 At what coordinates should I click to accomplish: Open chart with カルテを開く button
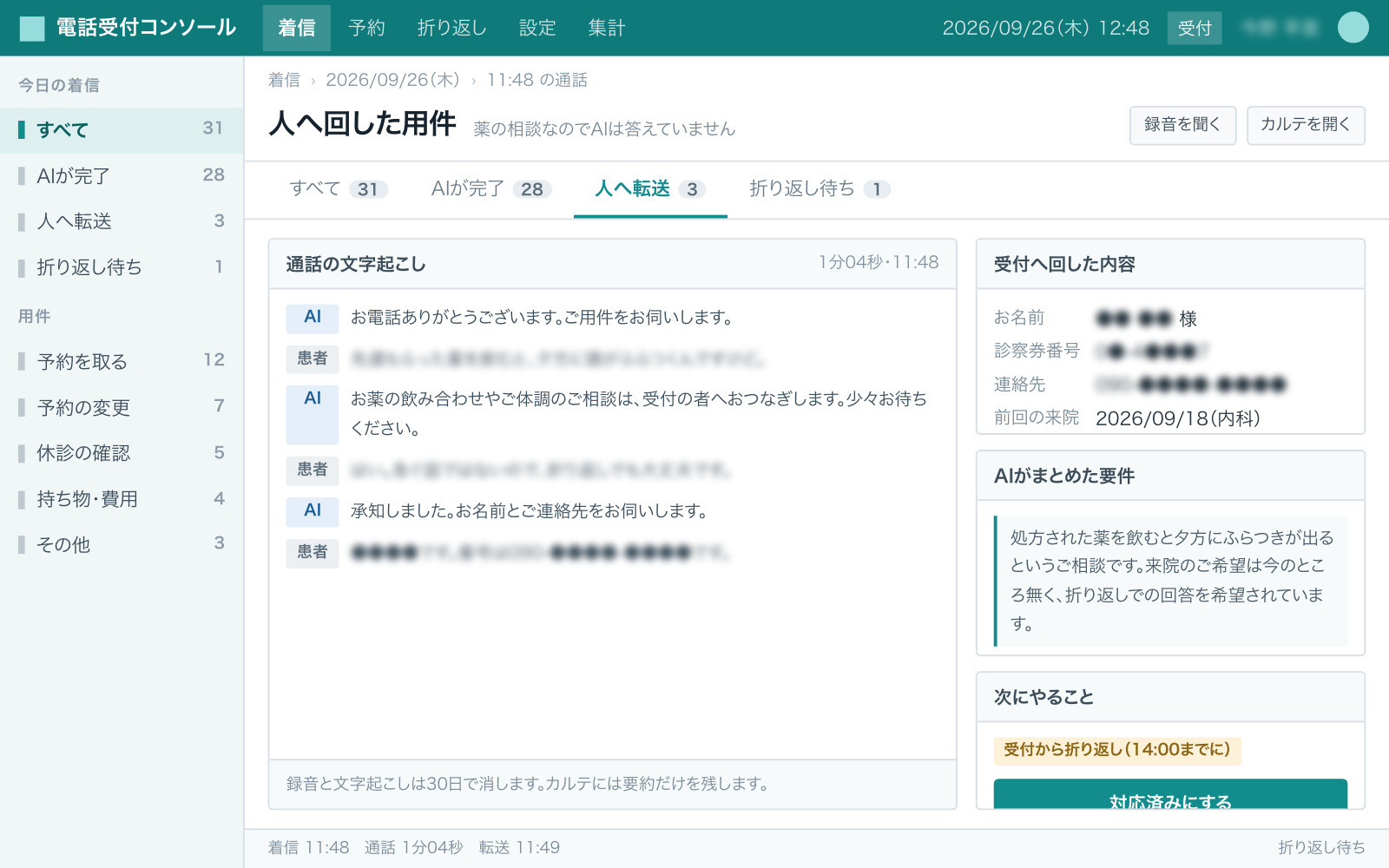tap(1306, 125)
